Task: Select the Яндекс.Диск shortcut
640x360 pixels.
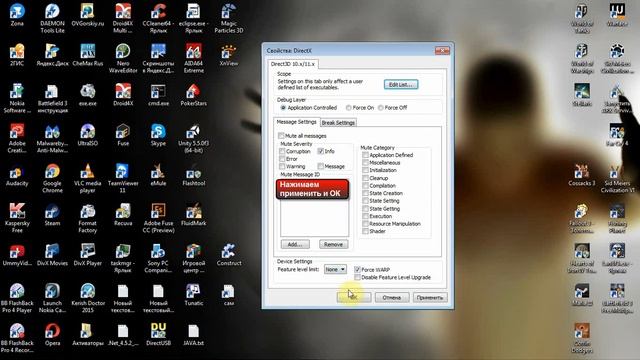Action: click(52, 55)
